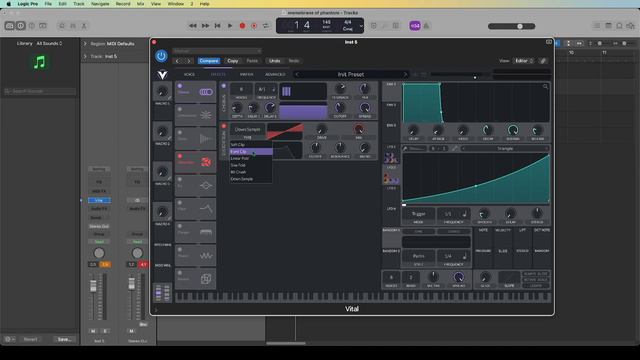Choose Hard Clip from distortion type list
The width and height of the screenshot is (640, 360).
pos(251,151)
